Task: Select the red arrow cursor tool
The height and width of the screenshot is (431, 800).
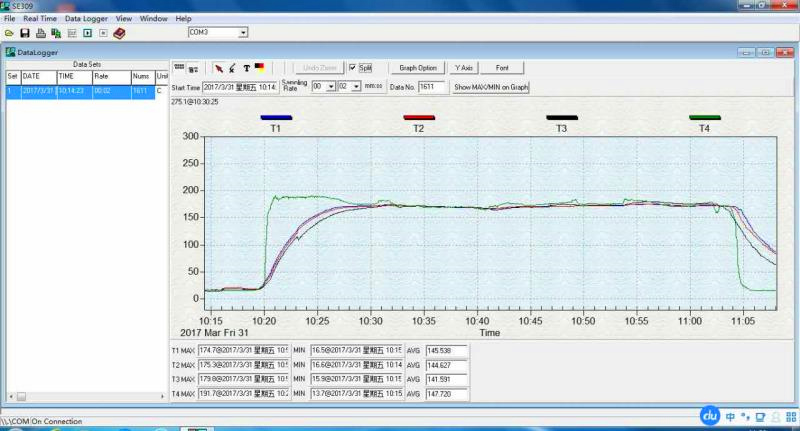Action: click(x=218, y=68)
